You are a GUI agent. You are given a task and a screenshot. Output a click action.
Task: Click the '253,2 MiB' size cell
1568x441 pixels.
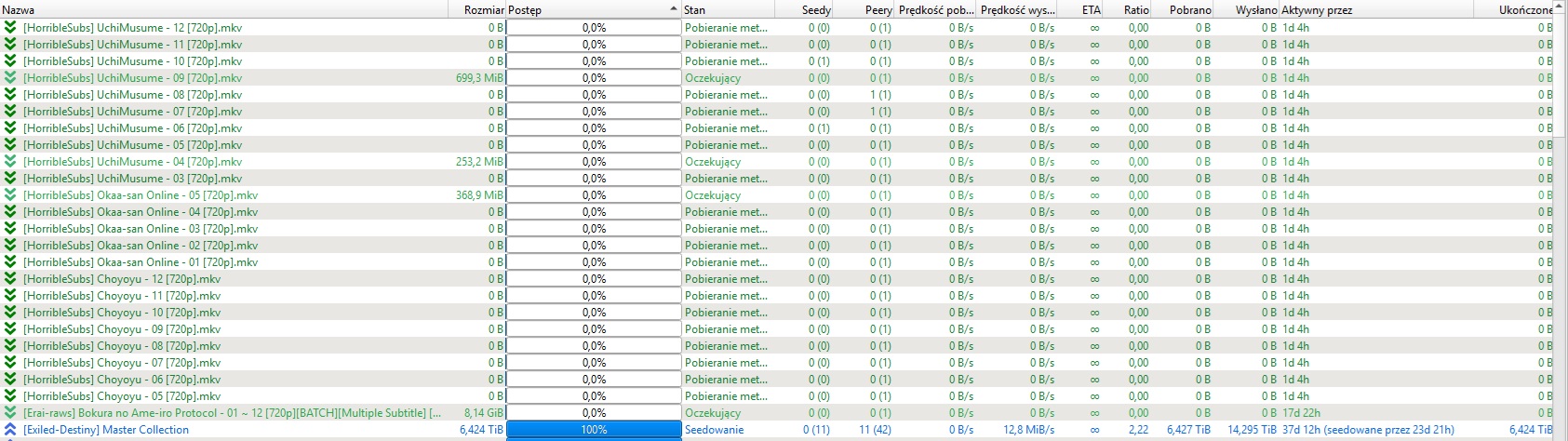[480, 162]
